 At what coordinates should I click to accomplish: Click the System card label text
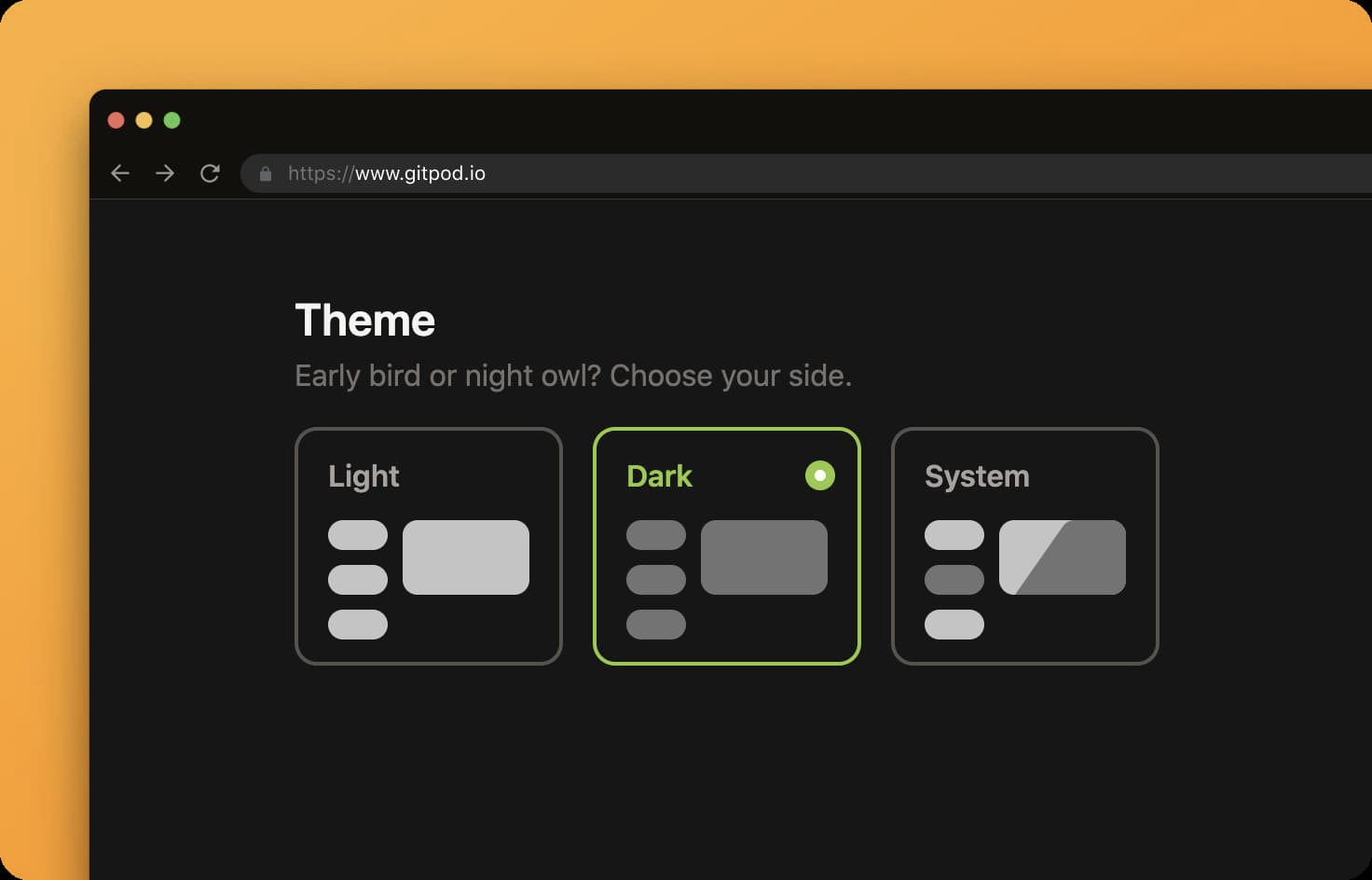tap(977, 476)
